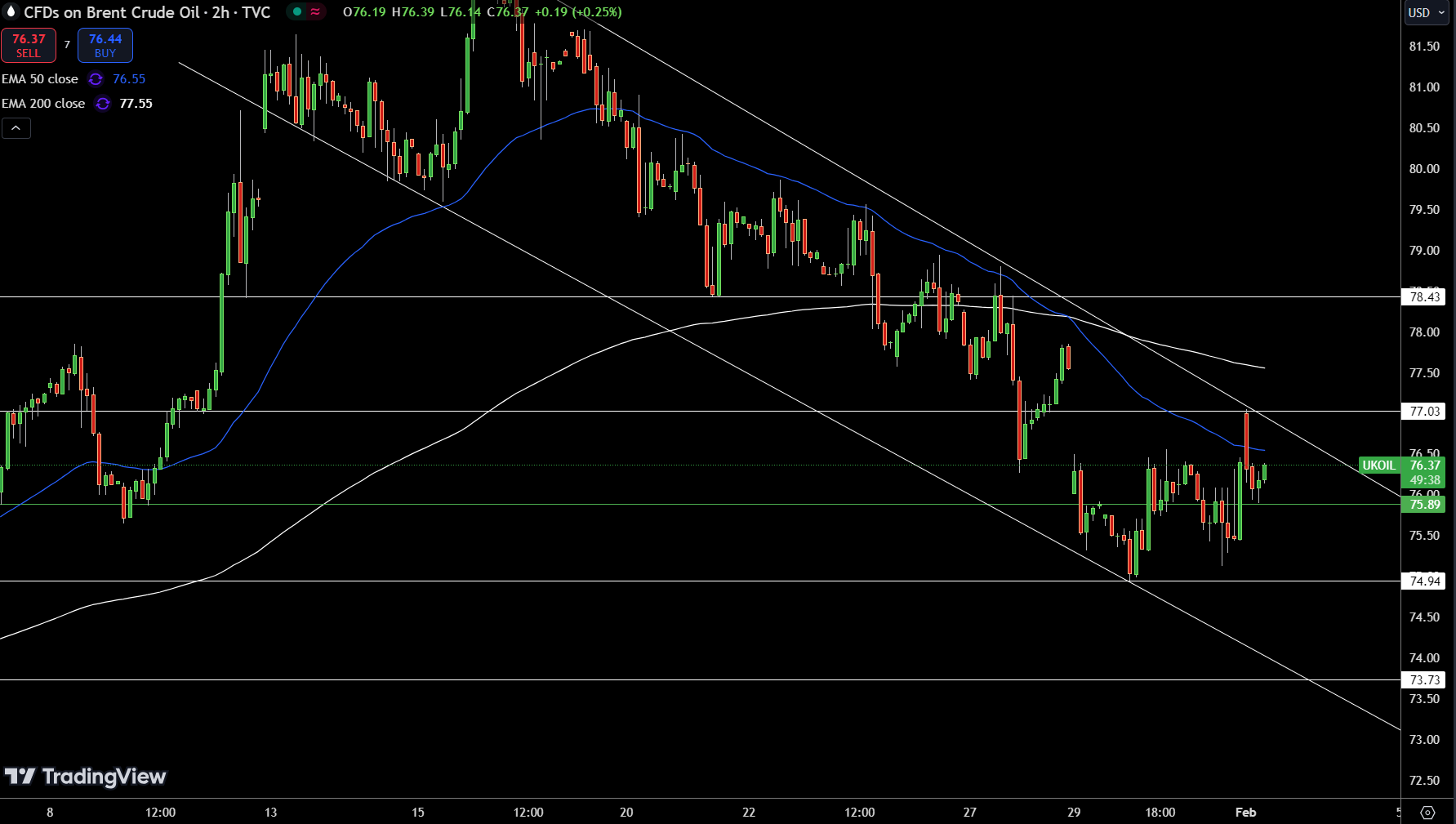The height and width of the screenshot is (824, 1456).
Task: Click the 74.94 horizontal line price label
Action: pos(1423,581)
